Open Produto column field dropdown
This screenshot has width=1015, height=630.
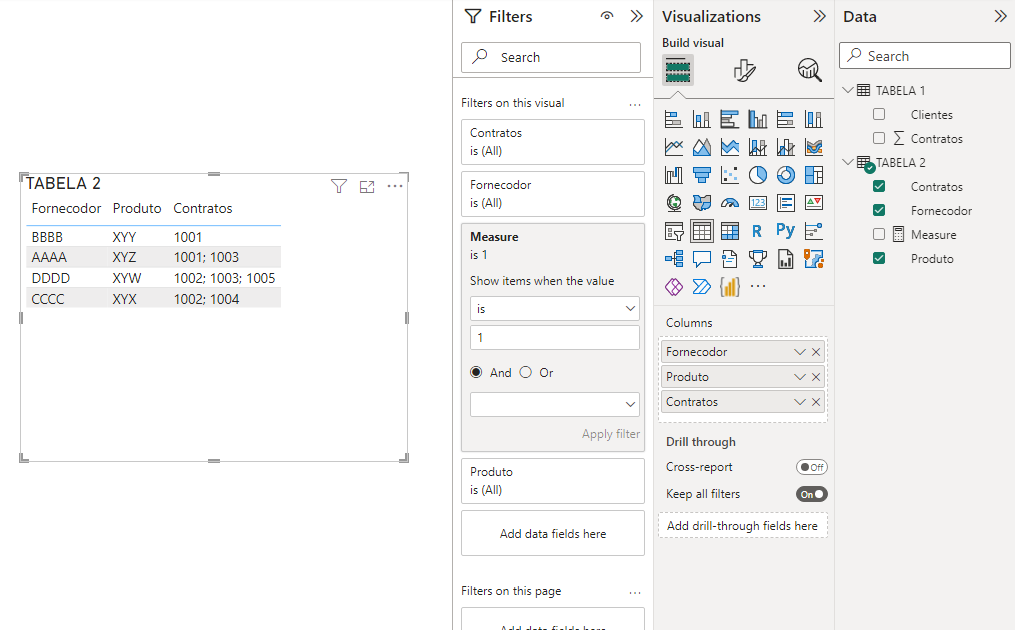click(x=799, y=377)
